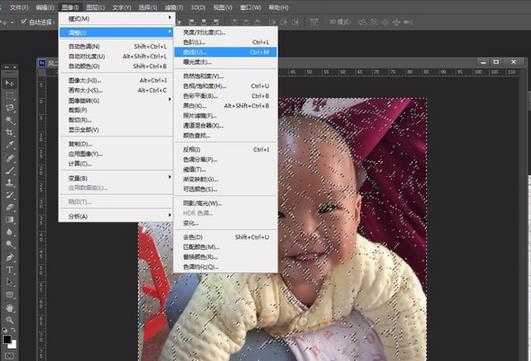The image size is (531, 361).
Task: Expand the 分析(A) submenu arrow
Action: coord(170,215)
